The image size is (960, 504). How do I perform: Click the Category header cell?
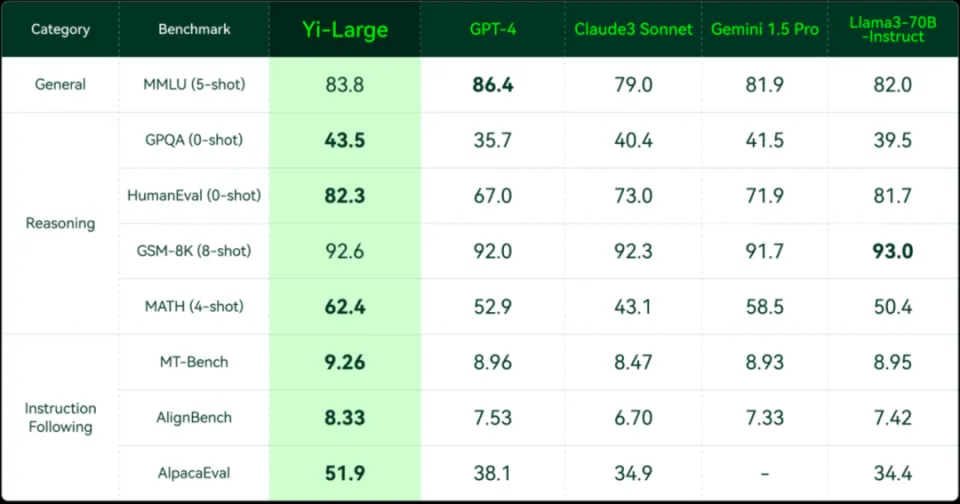click(x=60, y=29)
